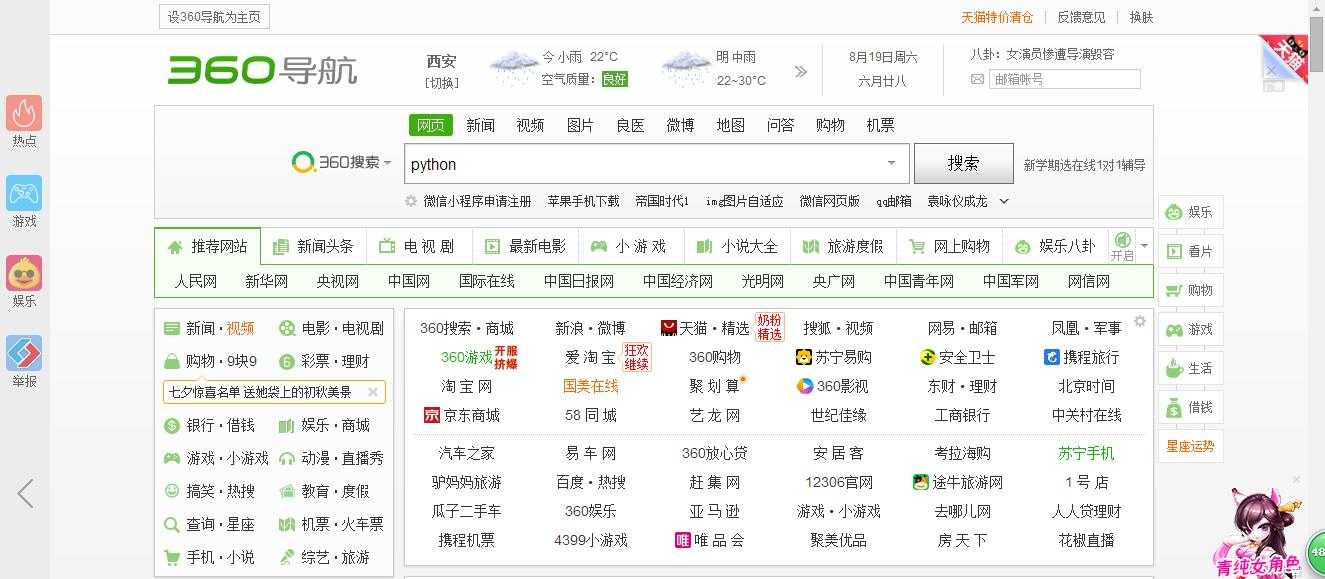Click tomorrow's rain weather icon
Screen dimensions: 1325x579
(686, 68)
